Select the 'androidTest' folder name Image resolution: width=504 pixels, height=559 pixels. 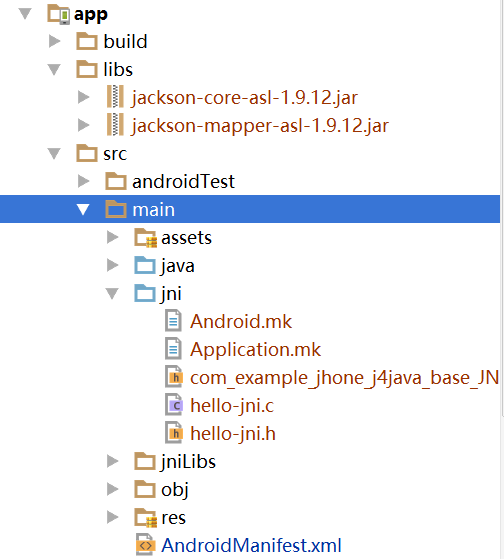(183, 181)
